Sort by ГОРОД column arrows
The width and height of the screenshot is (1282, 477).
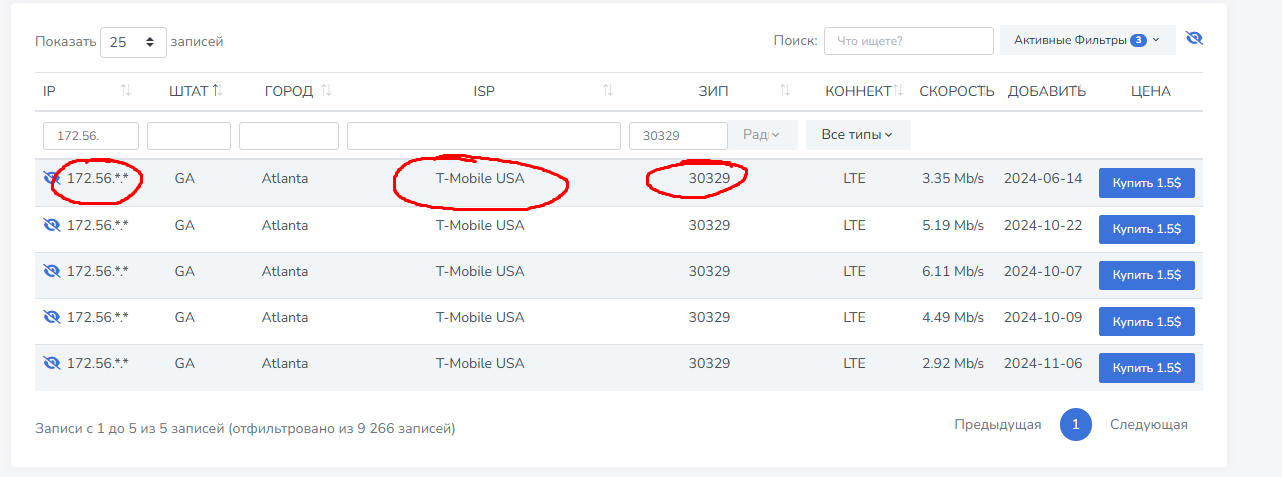[326, 91]
